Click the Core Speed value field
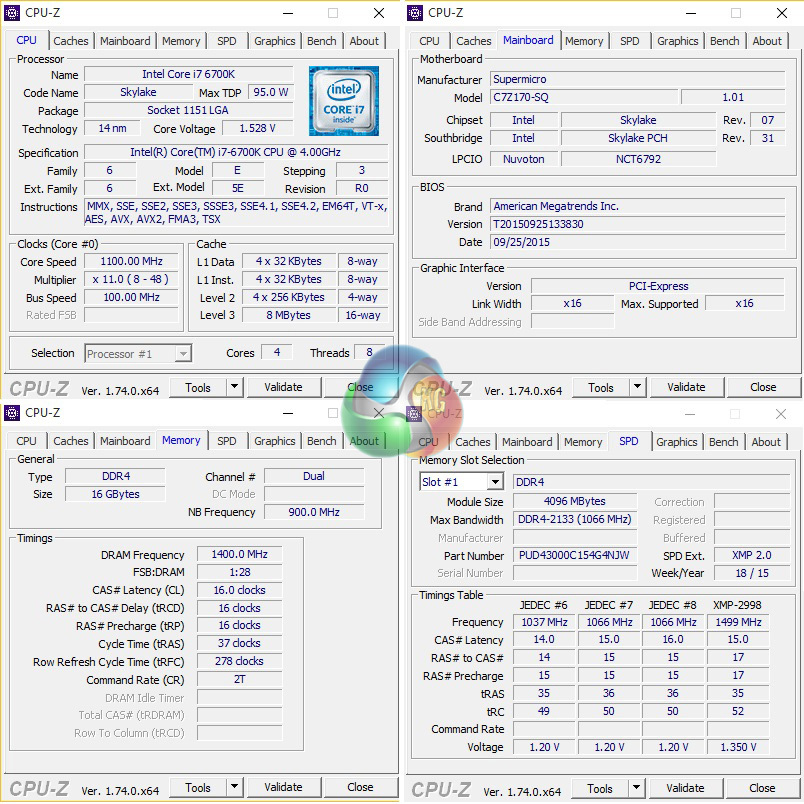The width and height of the screenshot is (804, 804). (x=131, y=262)
